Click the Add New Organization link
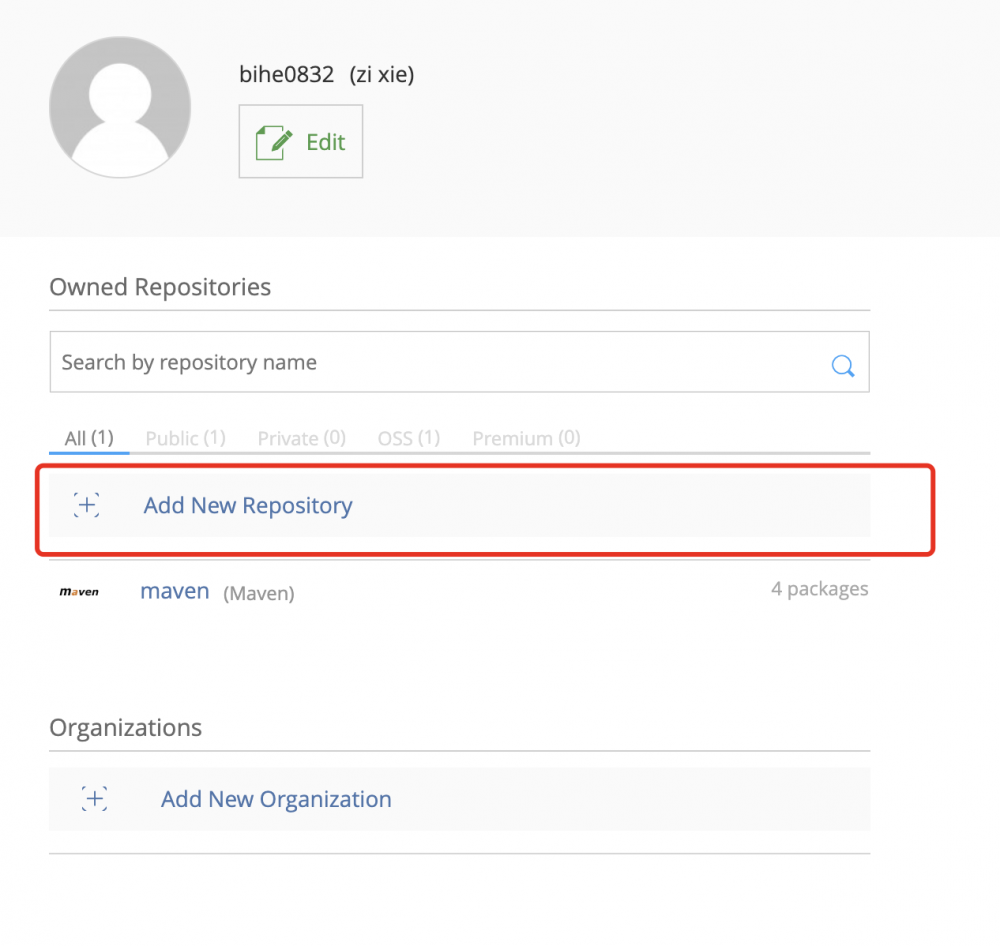 276,799
